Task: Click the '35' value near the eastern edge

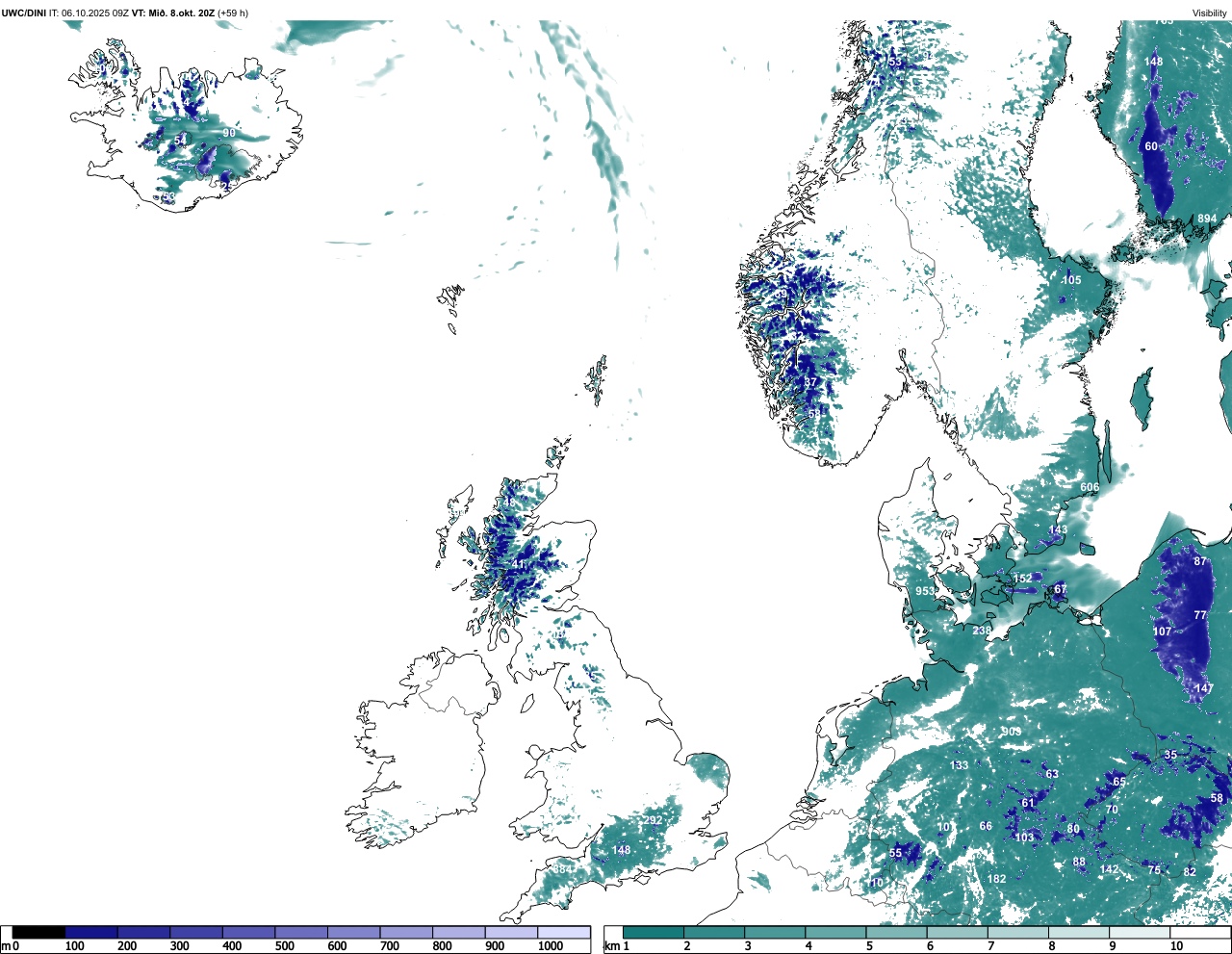Action: pos(1170,755)
